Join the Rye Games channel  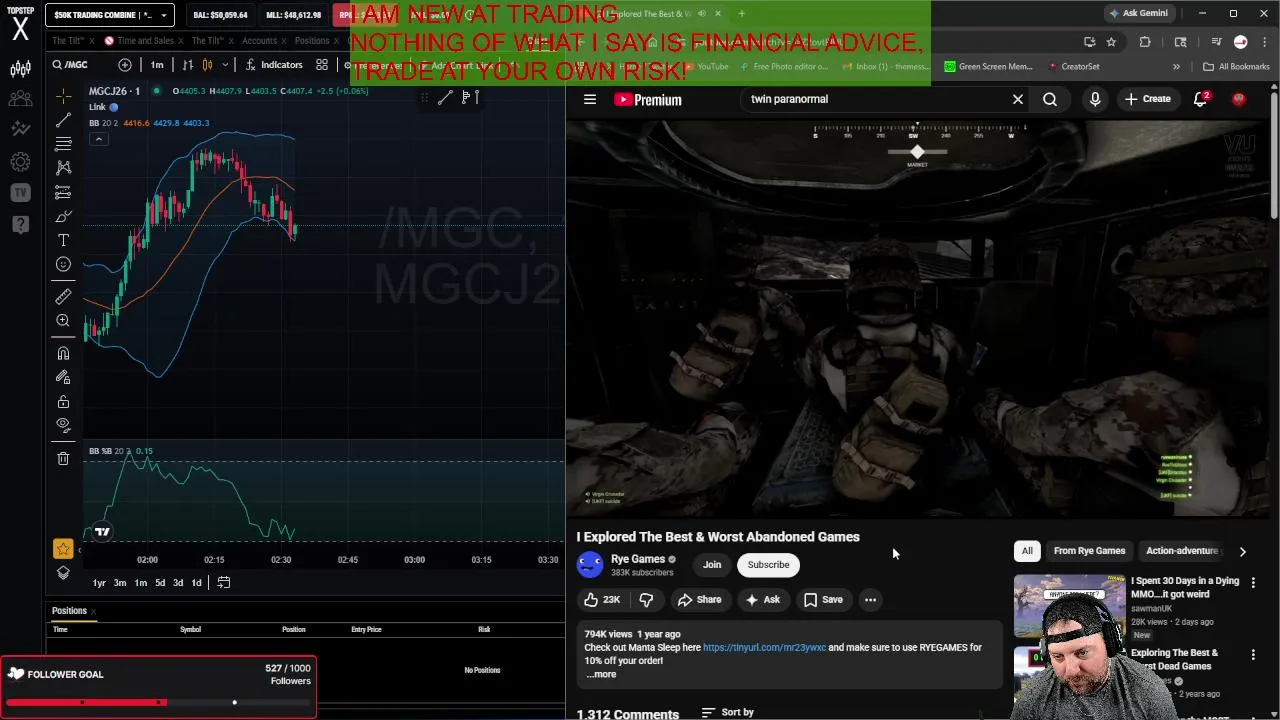712,565
